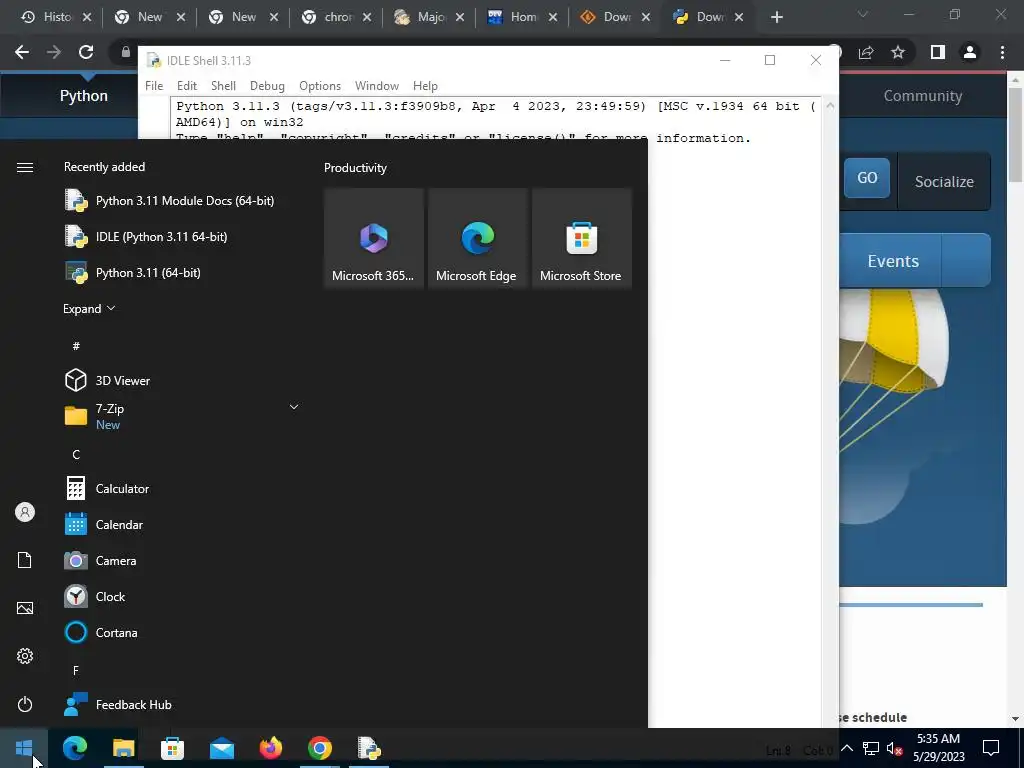Open the Microsoft Store tile
This screenshot has height=768, width=1024.
581,238
